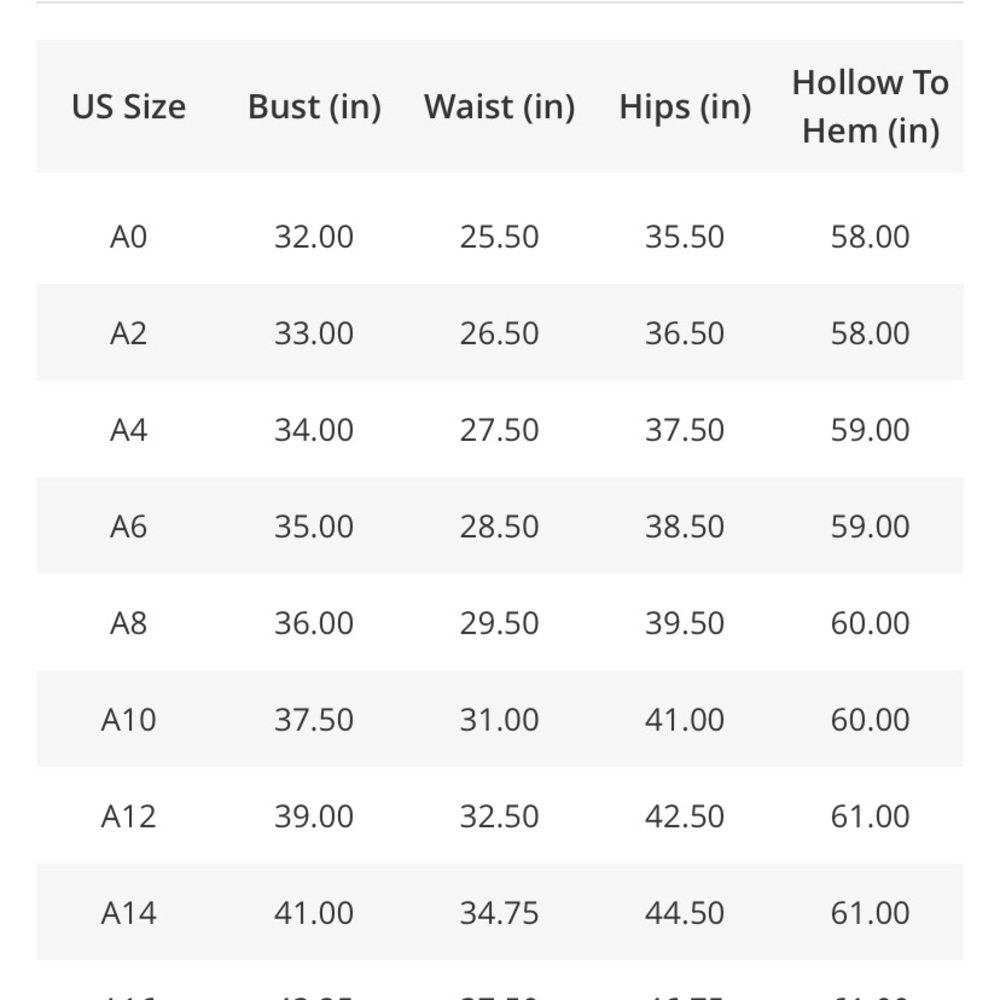
Task: Click the 41.00 hips value for A10
Action: pyautogui.click(x=685, y=720)
